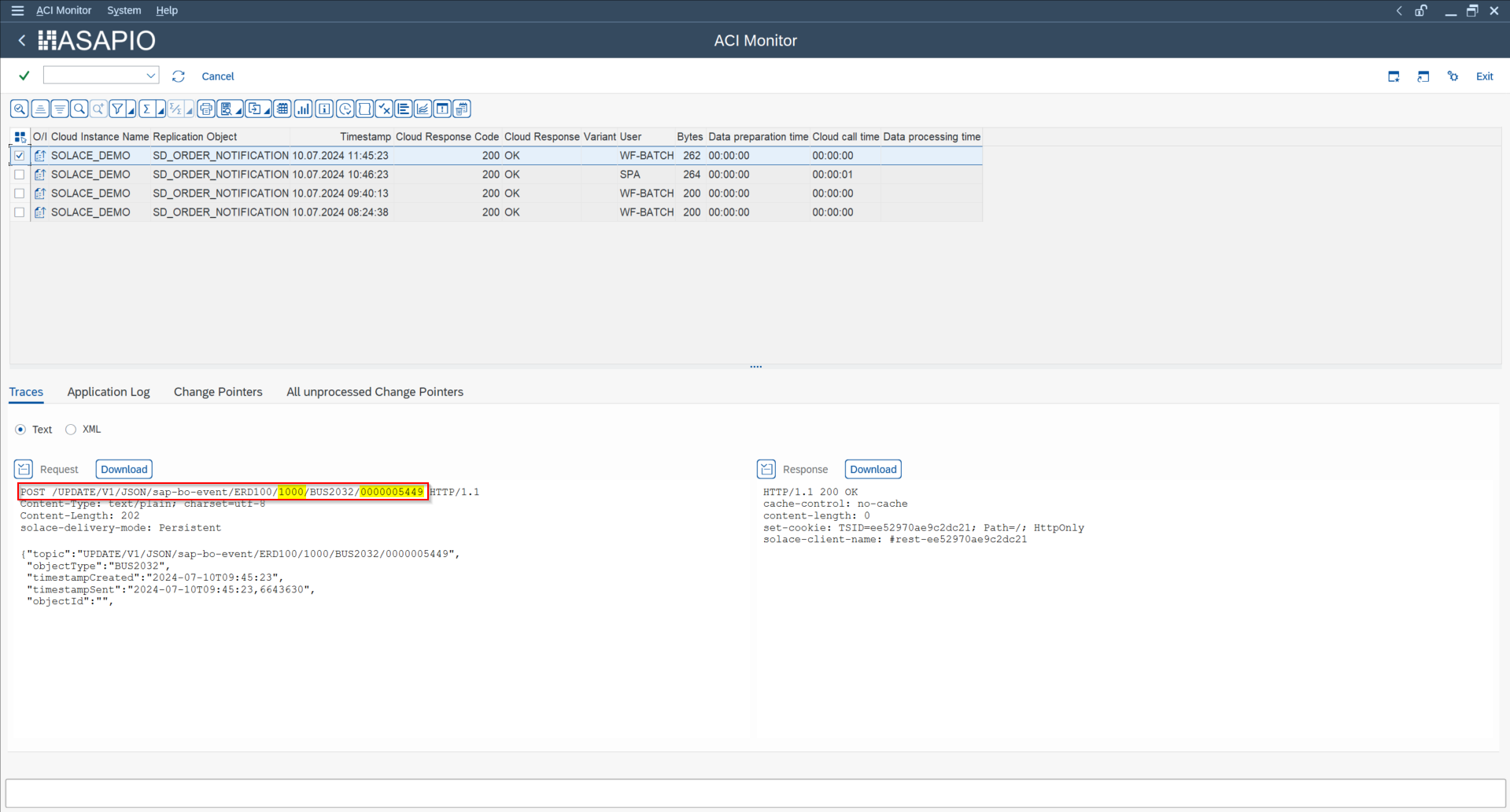The image size is (1510, 812).
Task: Expand the Export dropdown arrow
Action: [268, 110]
